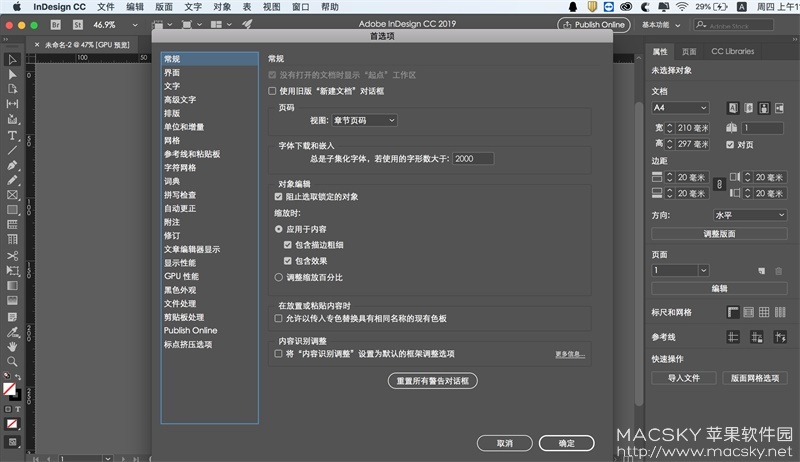The image size is (800, 462).
Task: Open the 46.9% zoom level dropdown
Action: click(x=135, y=24)
